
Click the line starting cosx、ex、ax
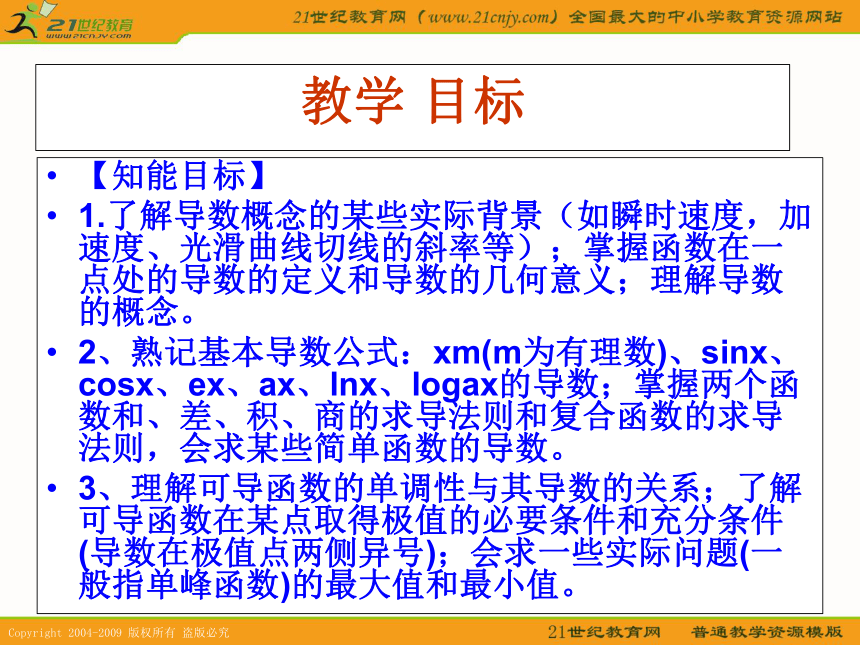click(438, 384)
